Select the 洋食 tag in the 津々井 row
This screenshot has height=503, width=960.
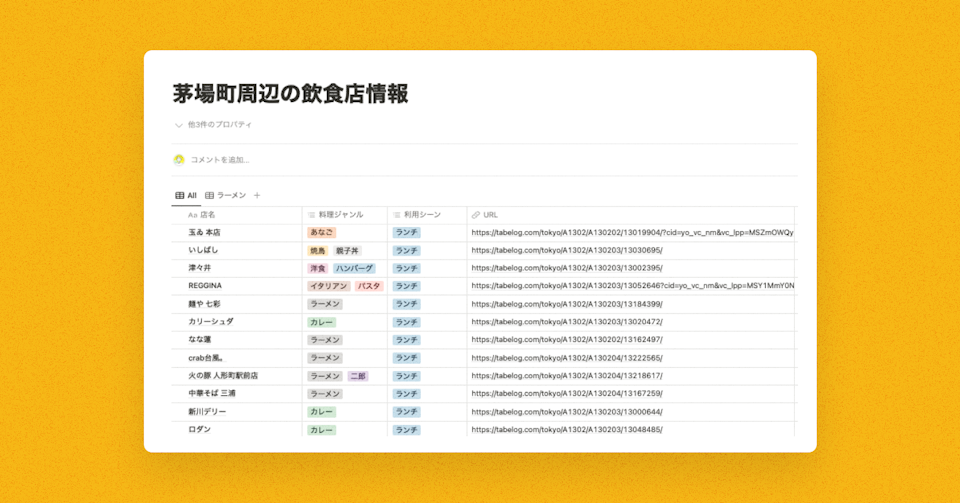pos(318,268)
